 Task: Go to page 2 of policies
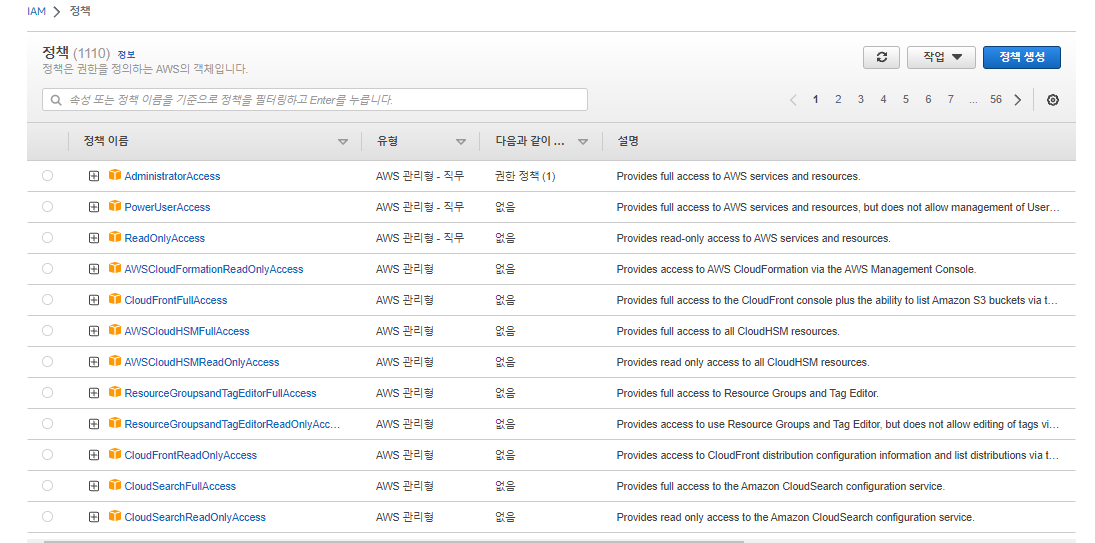tap(838, 100)
